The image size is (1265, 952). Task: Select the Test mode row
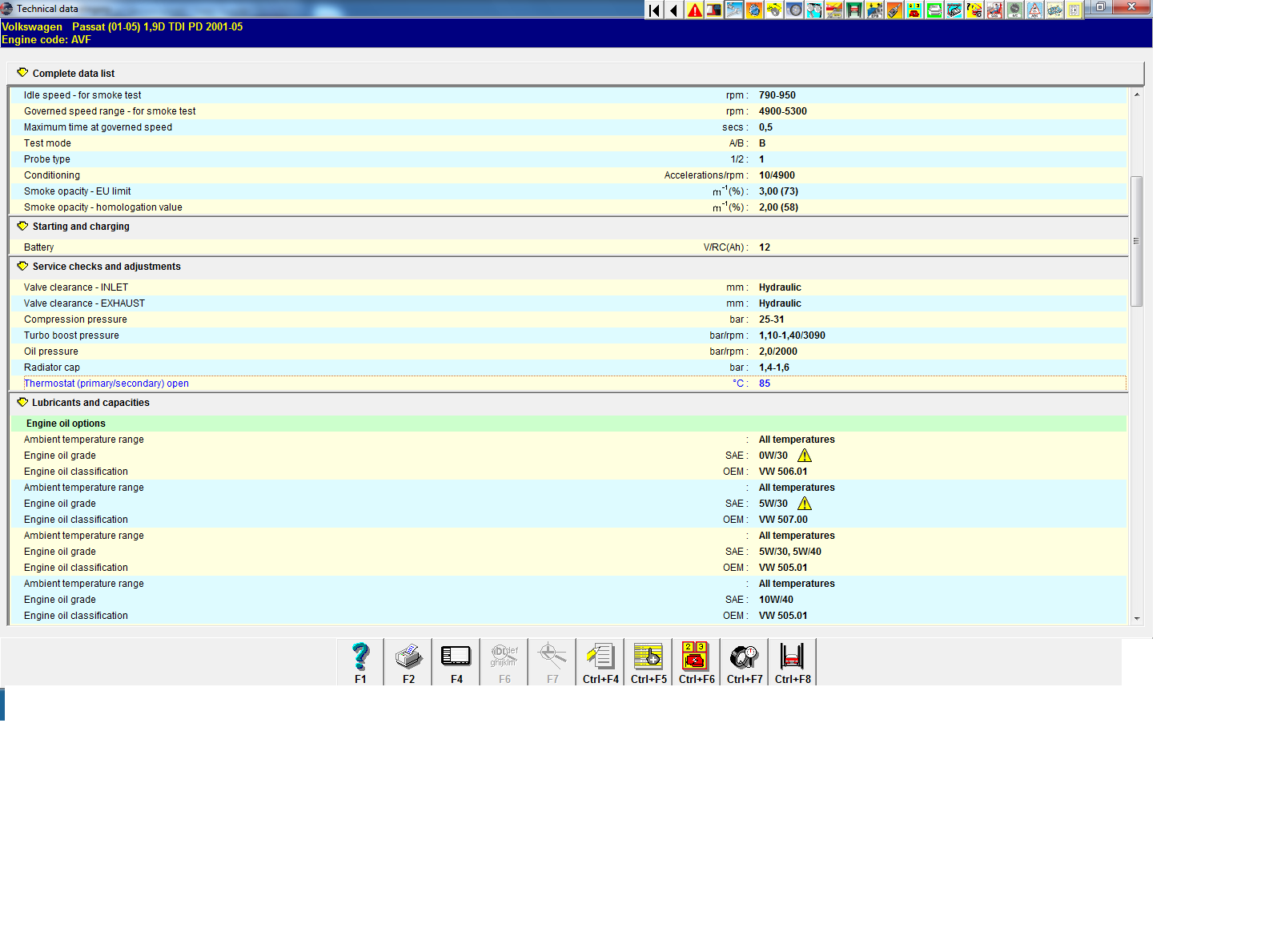coord(568,143)
